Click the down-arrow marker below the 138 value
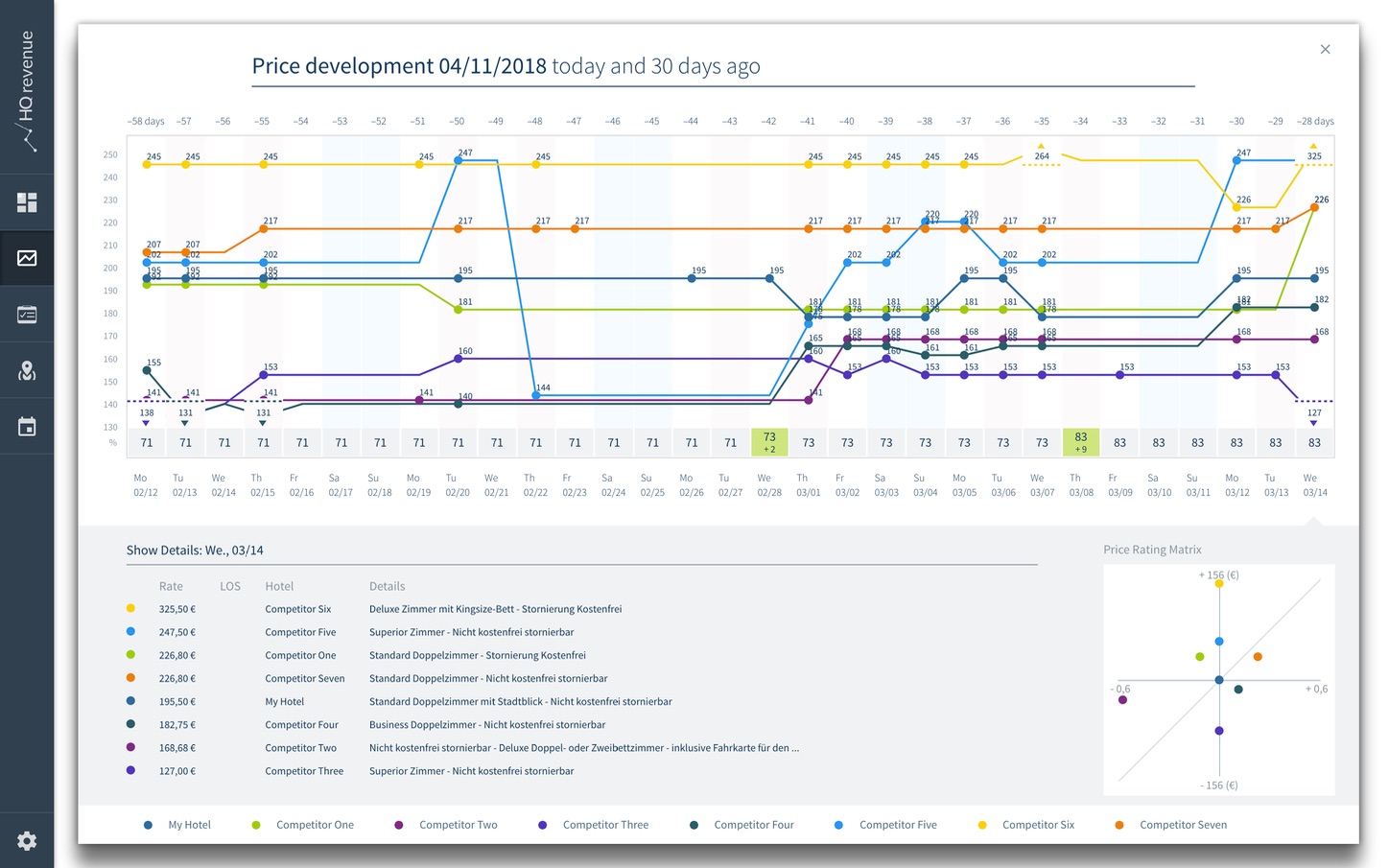Screen dimensions: 1389x868 (x=146, y=423)
